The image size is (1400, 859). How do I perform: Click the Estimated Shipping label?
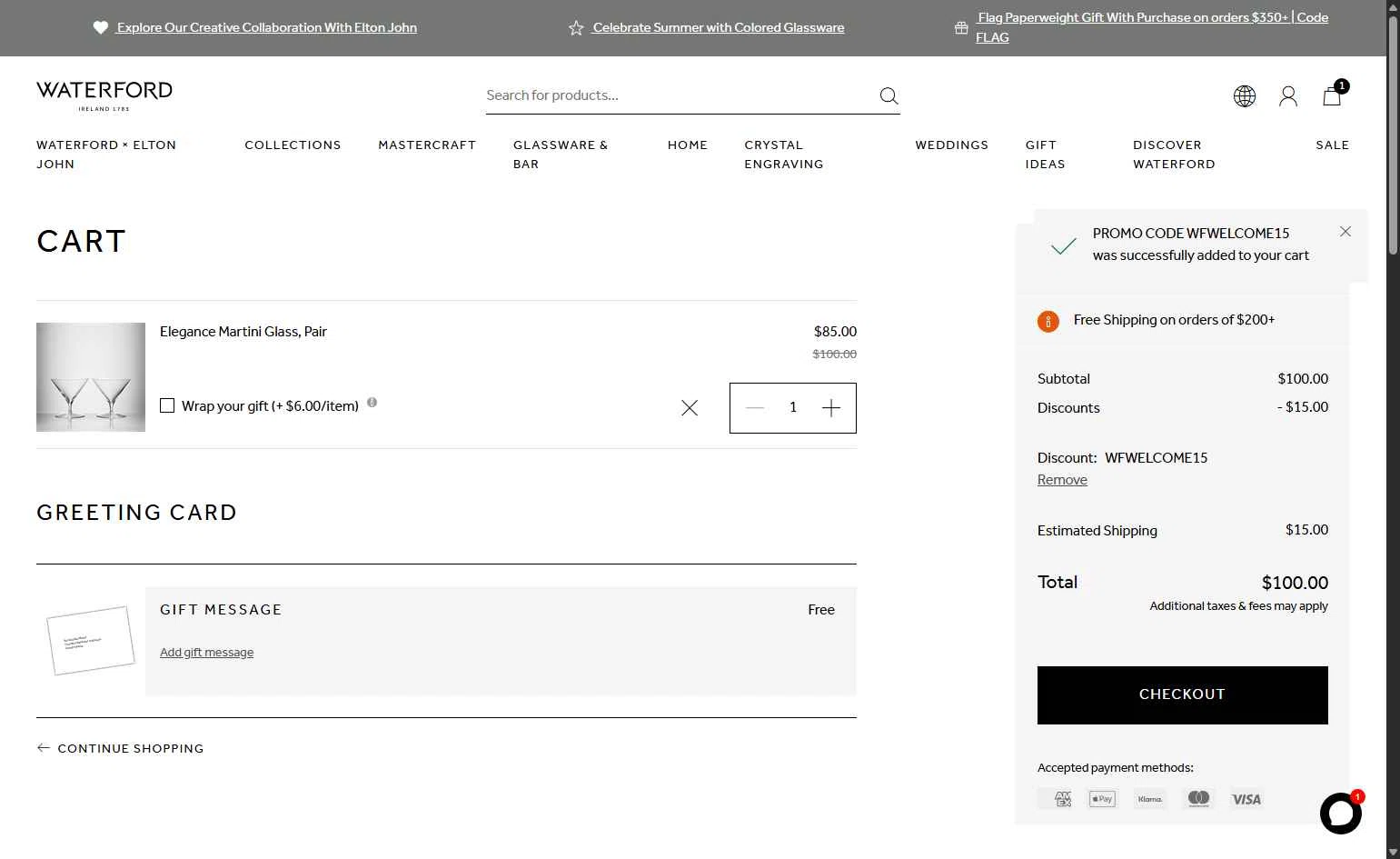point(1097,531)
